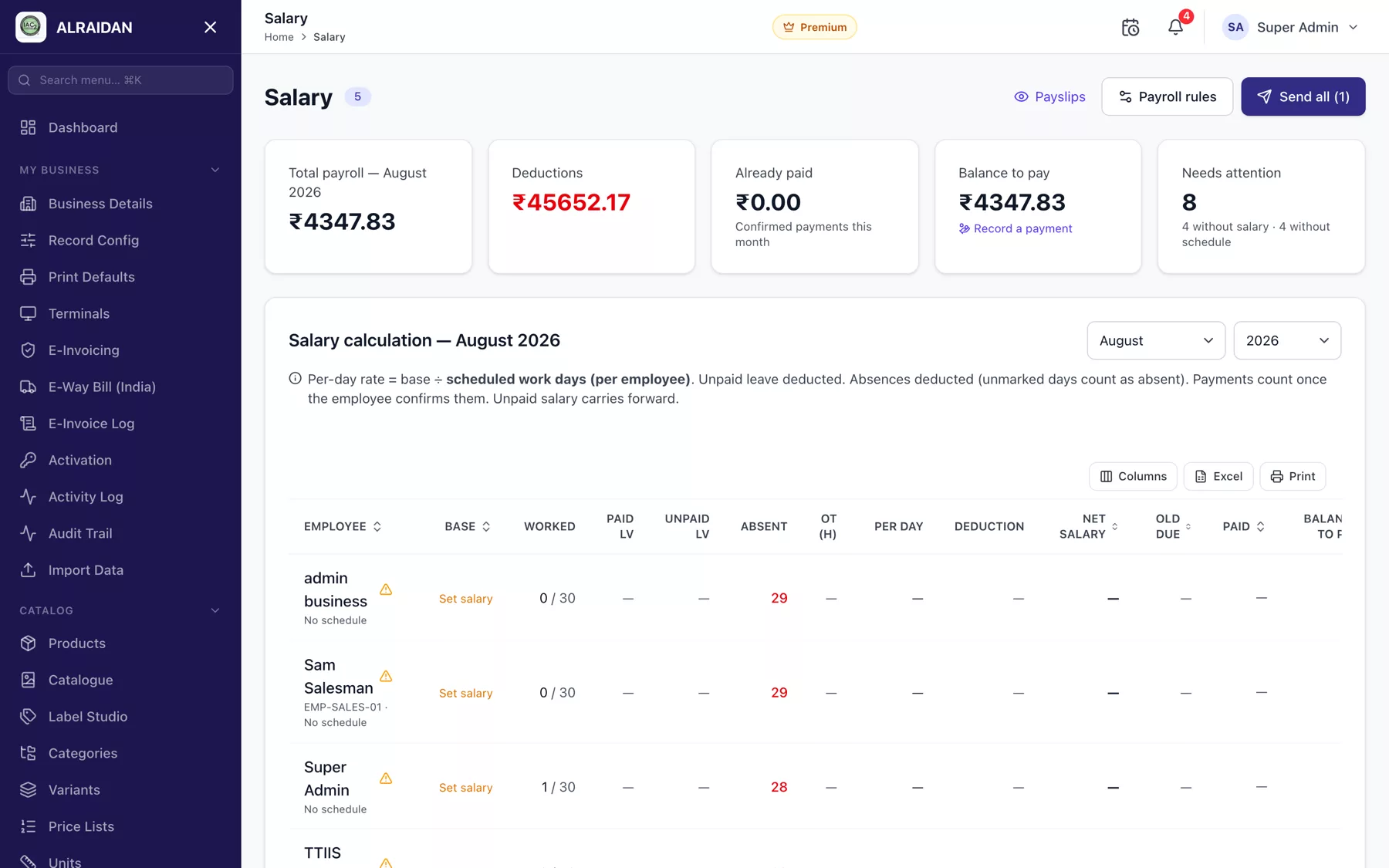Click the '1 / 30' worked cell
Viewport: 1389px width, 868px height.
(558, 787)
